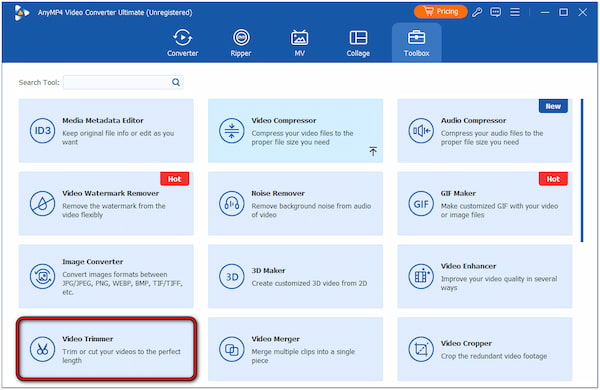This screenshot has width=600, height=390.
Task: Open the GIF Maker icon
Action: tap(421, 204)
